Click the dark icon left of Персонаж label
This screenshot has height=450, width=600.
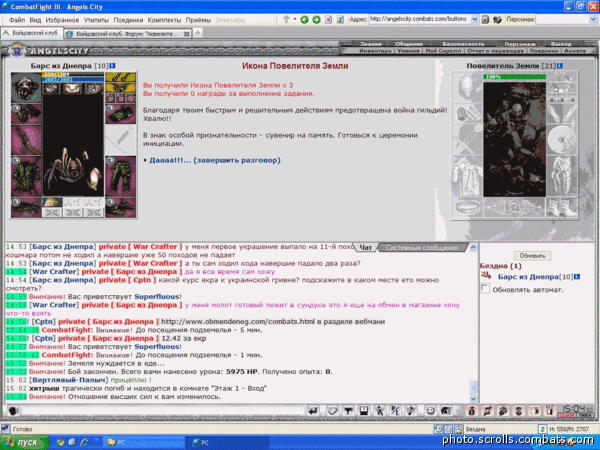coord(497,19)
